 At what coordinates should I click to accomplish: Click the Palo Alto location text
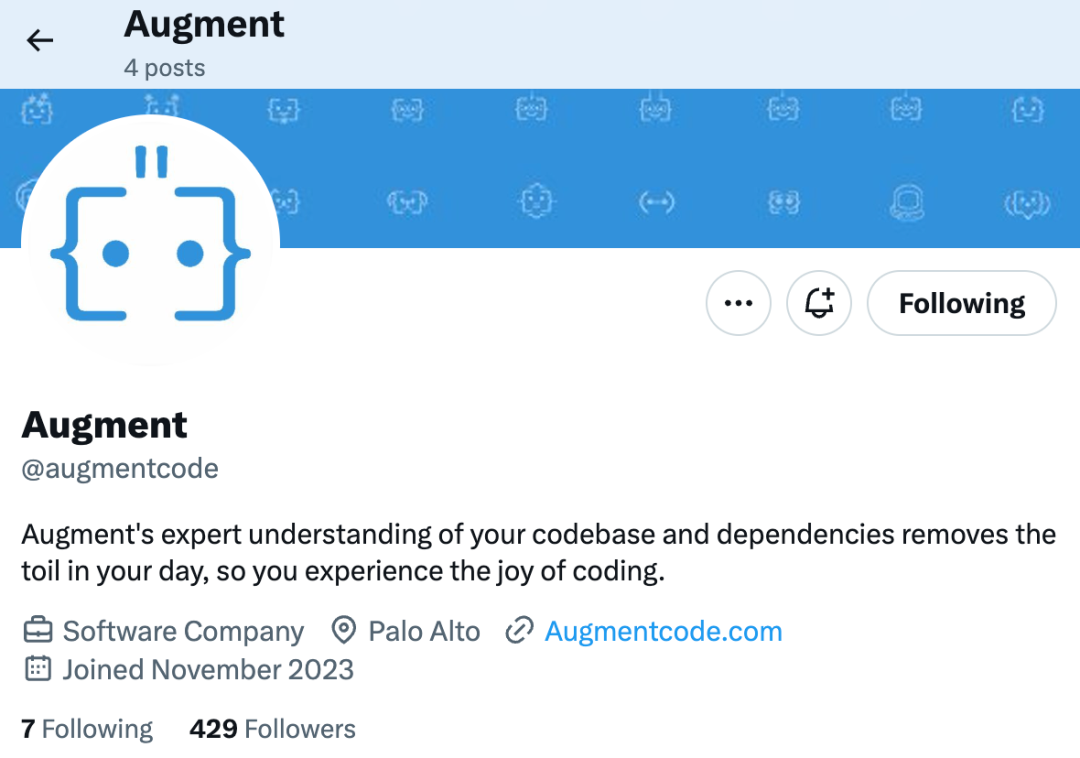(424, 632)
